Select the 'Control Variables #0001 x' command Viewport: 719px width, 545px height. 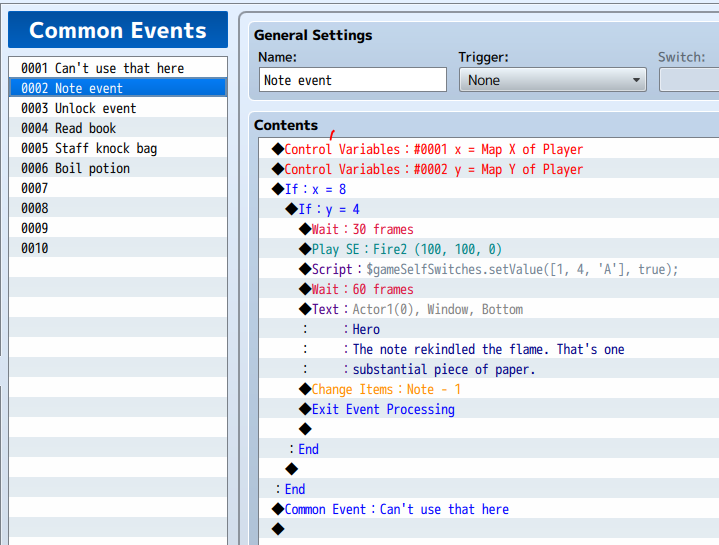point(433,149)
